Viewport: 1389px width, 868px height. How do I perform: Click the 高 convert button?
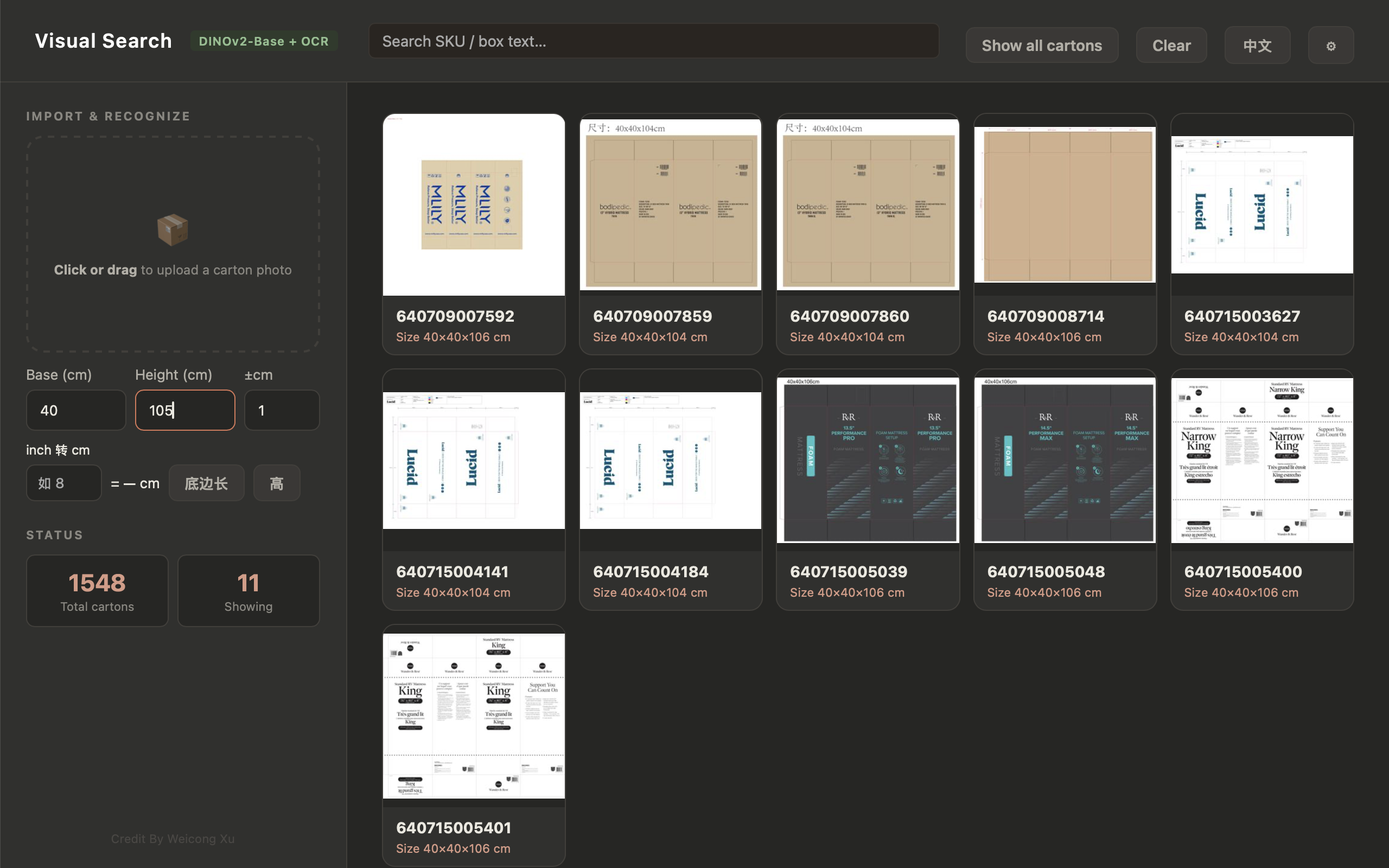click(277, 483)
